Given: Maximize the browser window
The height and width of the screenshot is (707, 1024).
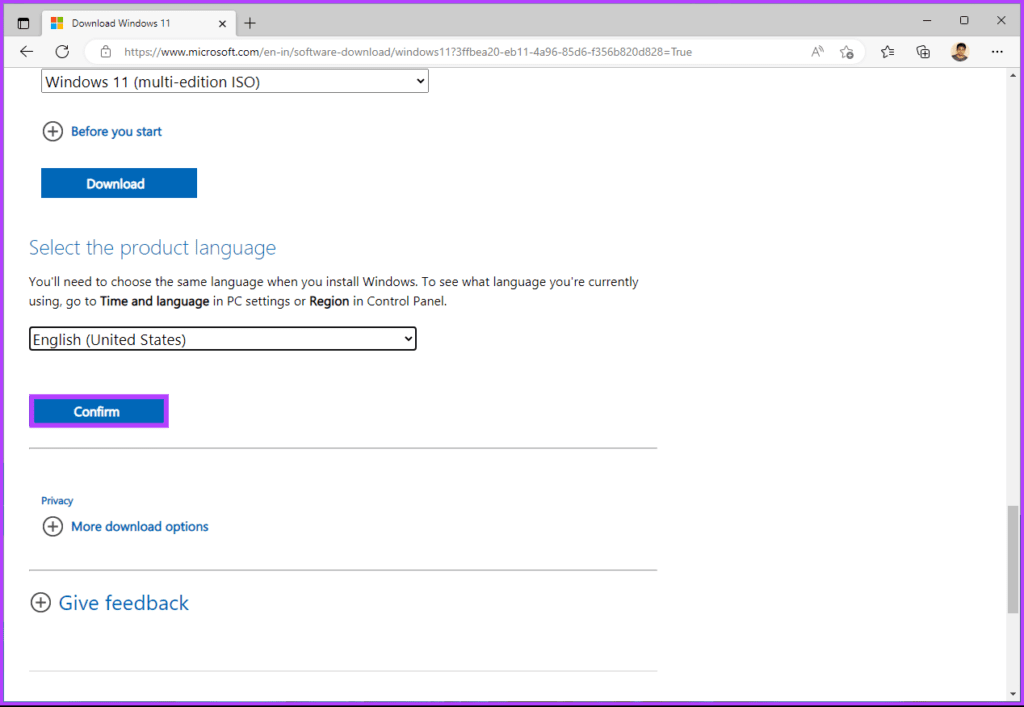Looking at the screenshot, I should [x=964, y=21].
